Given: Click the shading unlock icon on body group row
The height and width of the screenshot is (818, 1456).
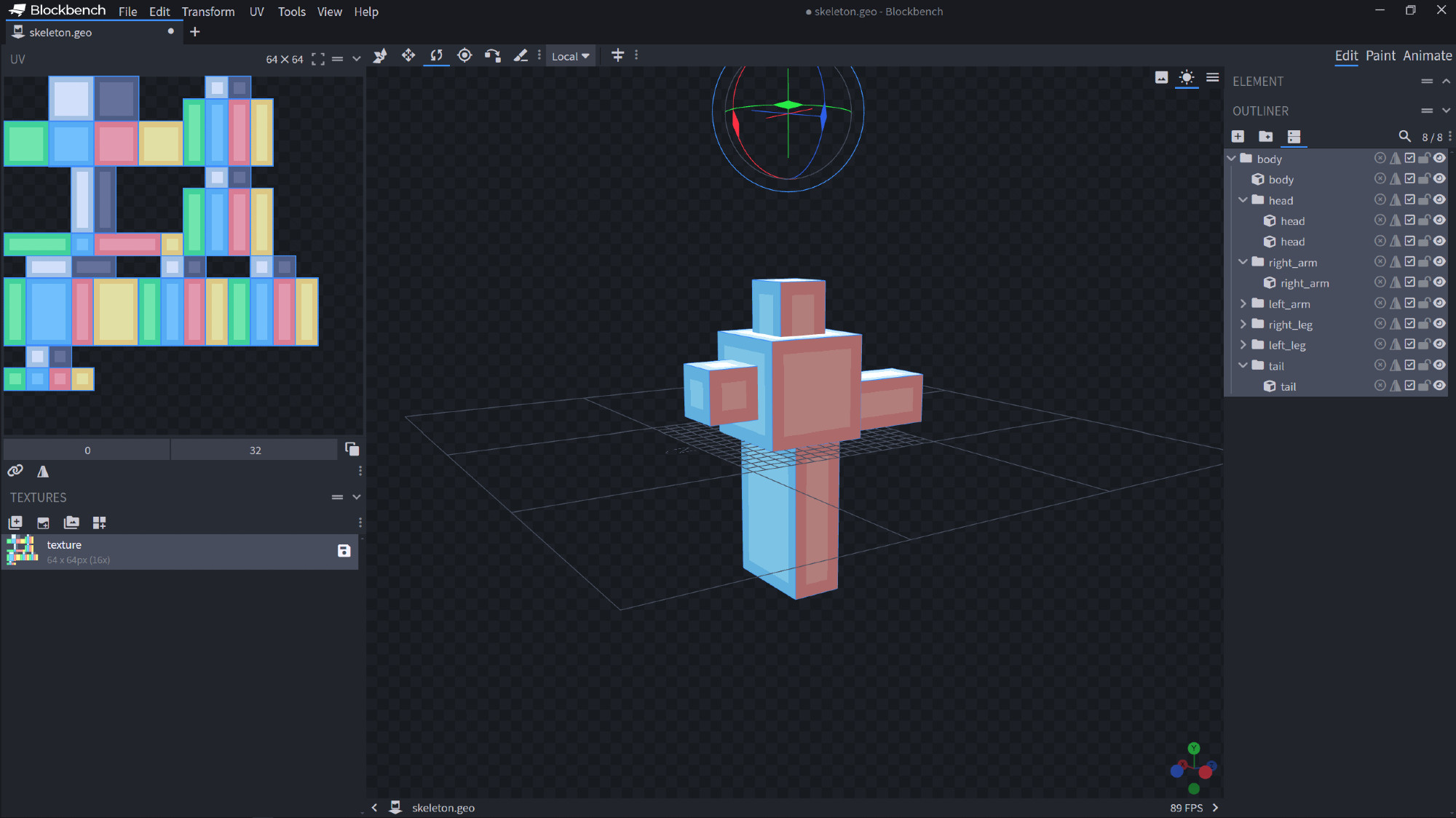Looking at the screenshot, I should coord(1425,158).
